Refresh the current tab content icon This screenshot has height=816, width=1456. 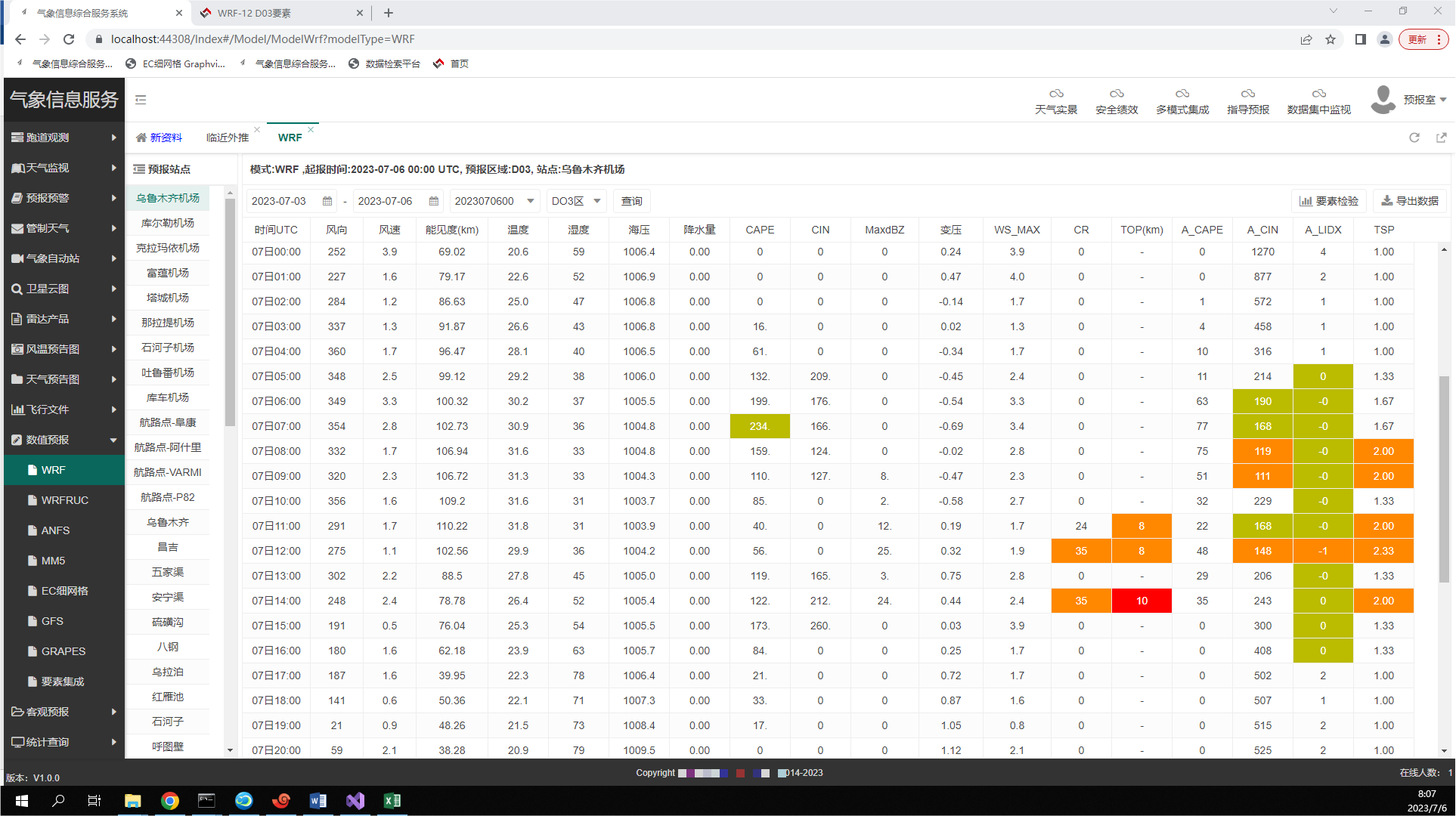tap(1414, 138)
